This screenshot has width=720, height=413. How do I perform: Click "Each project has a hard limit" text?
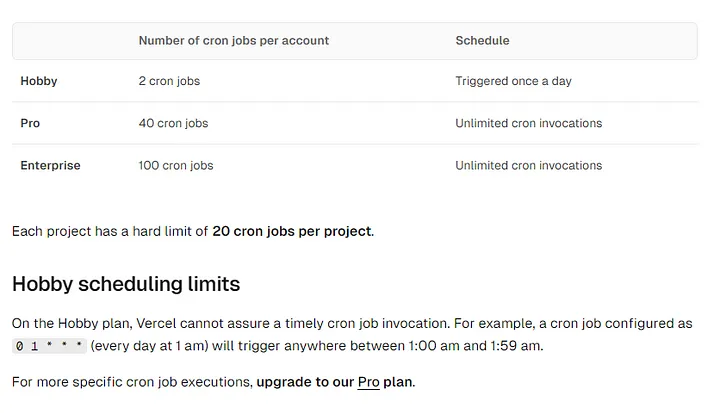(110, 231)
